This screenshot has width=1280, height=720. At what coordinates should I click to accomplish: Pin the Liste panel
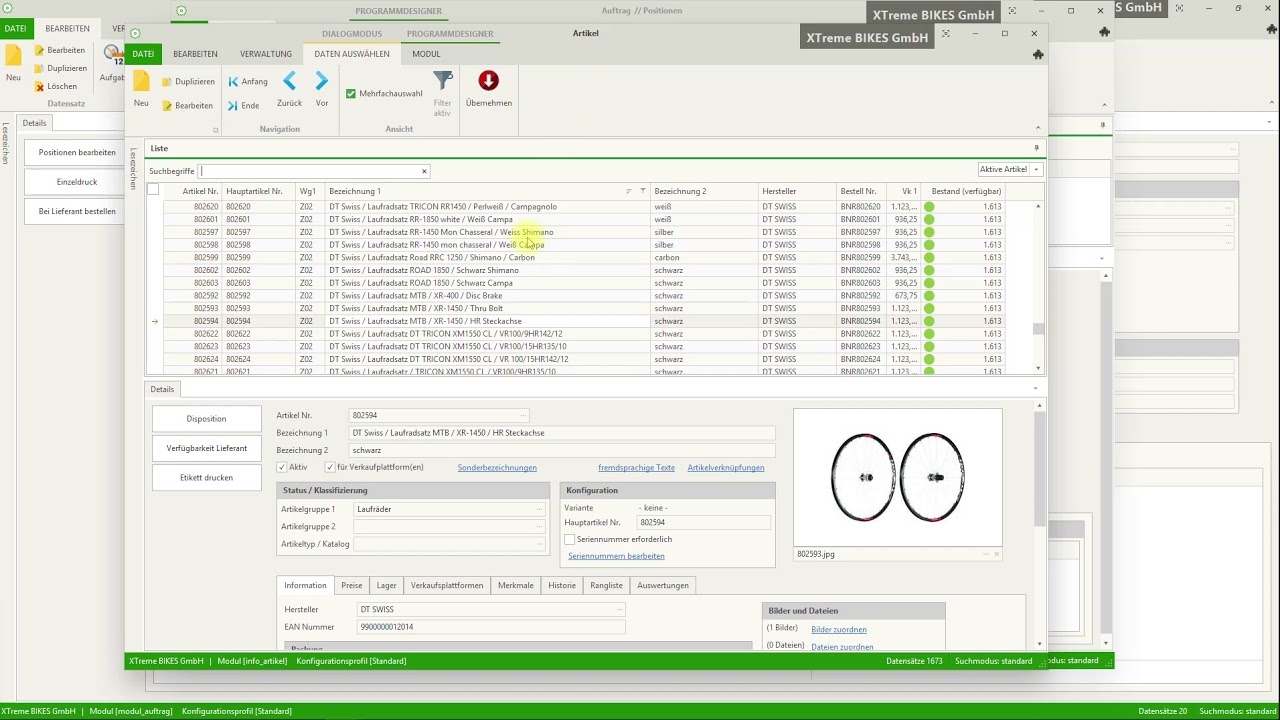click(1036, 148)
